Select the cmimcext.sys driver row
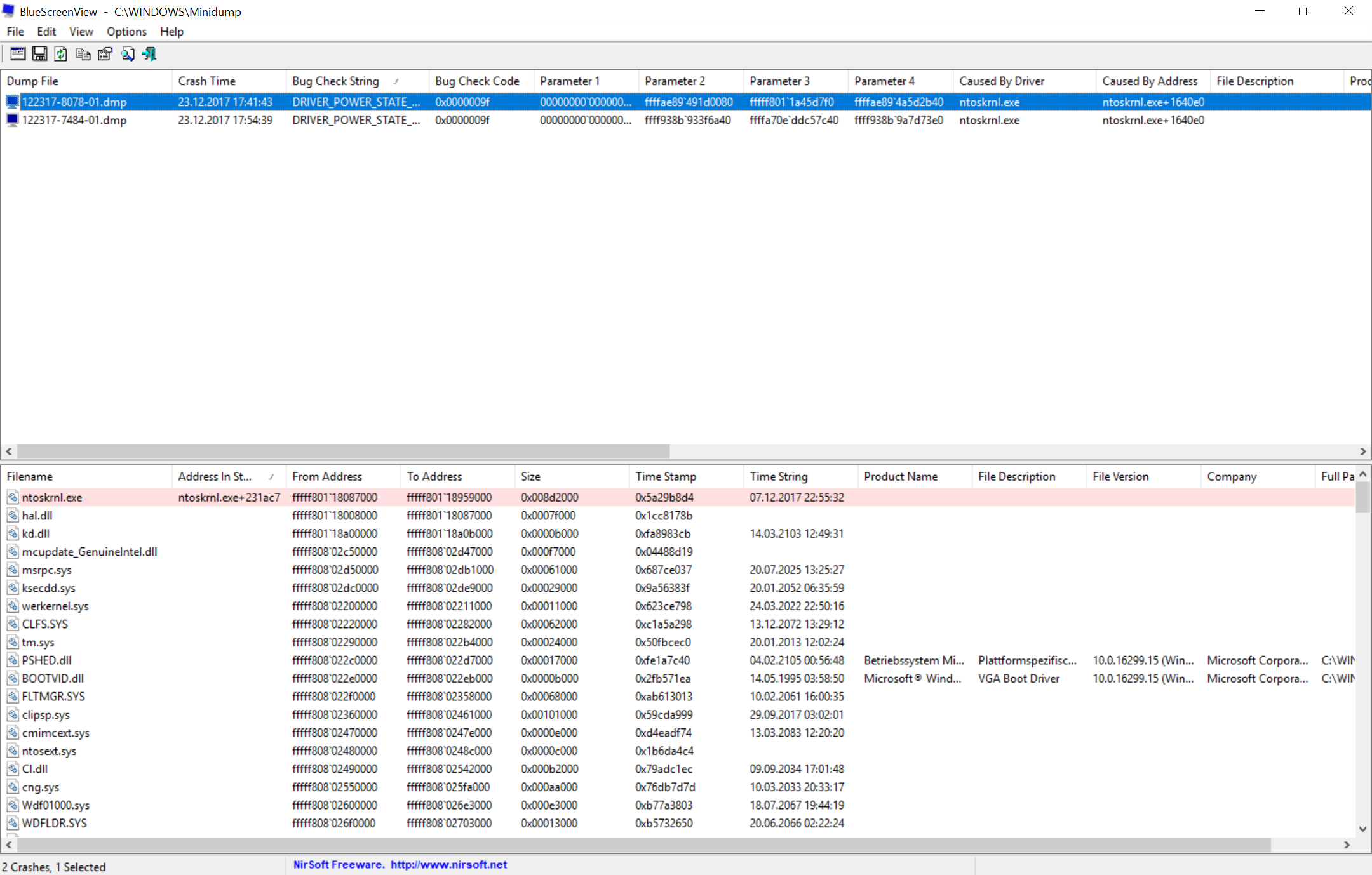 [678, 733]
